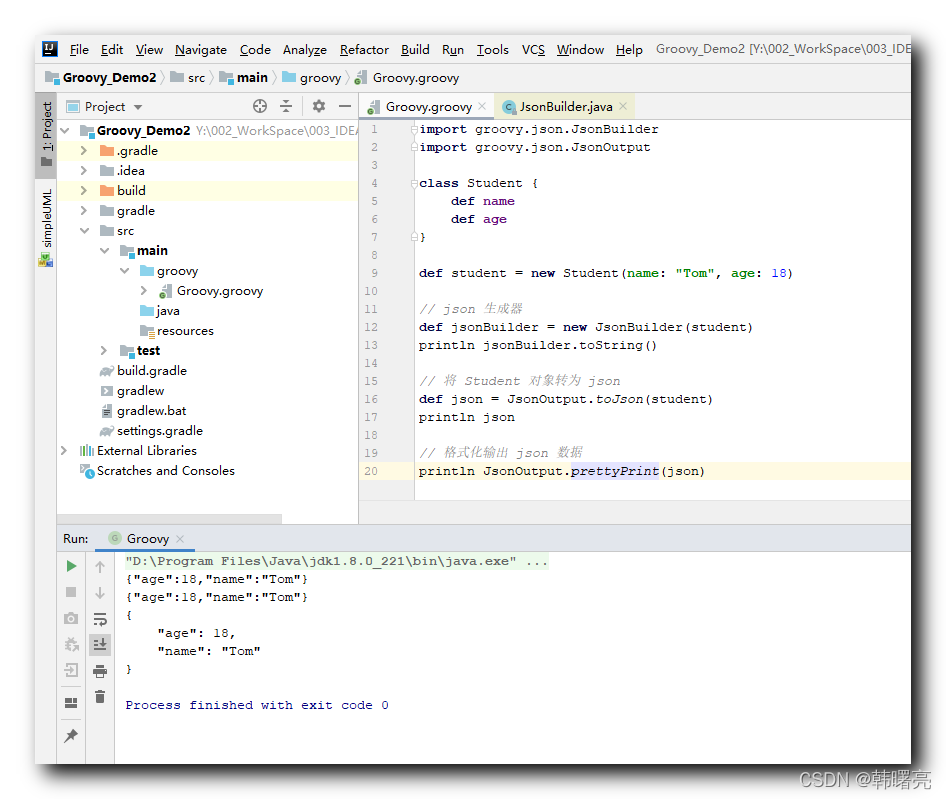Select the opened file in Project view
This screenshot has width=946, height=799.
(x=259, y=106)
